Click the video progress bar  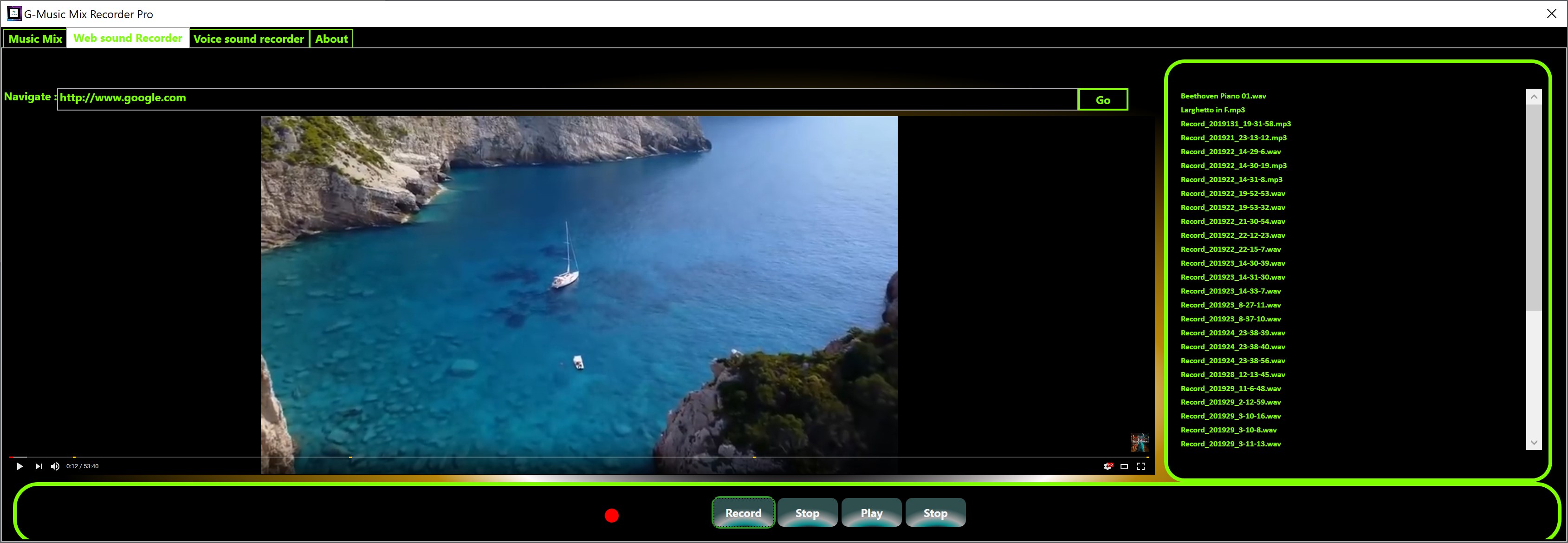click(578, 457)
